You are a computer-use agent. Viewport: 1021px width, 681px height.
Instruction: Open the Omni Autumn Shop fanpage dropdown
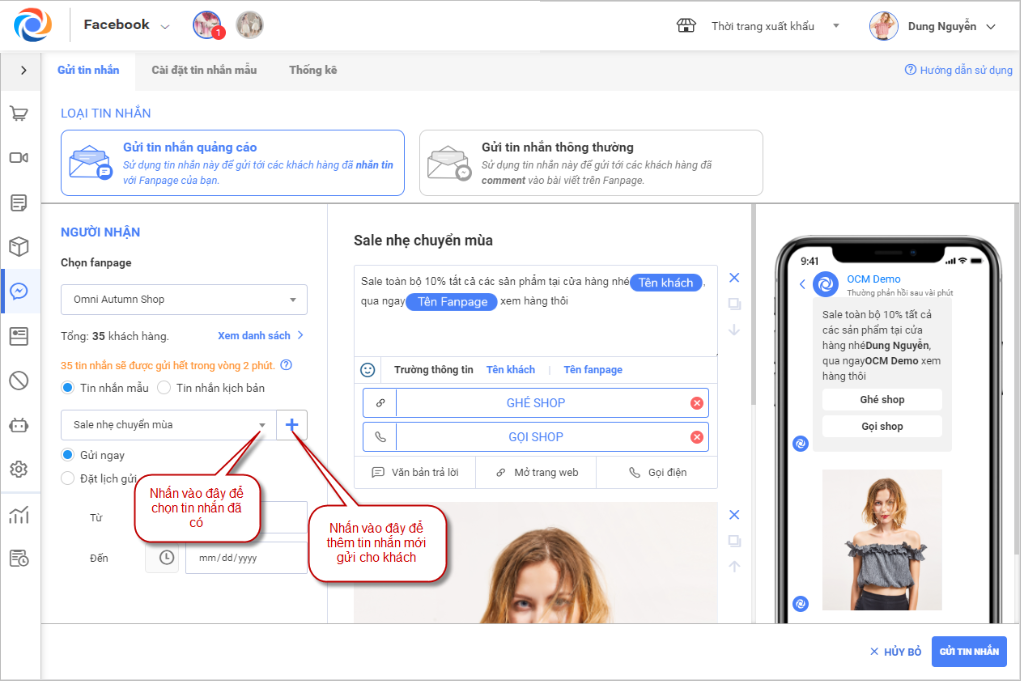point(184,299)
